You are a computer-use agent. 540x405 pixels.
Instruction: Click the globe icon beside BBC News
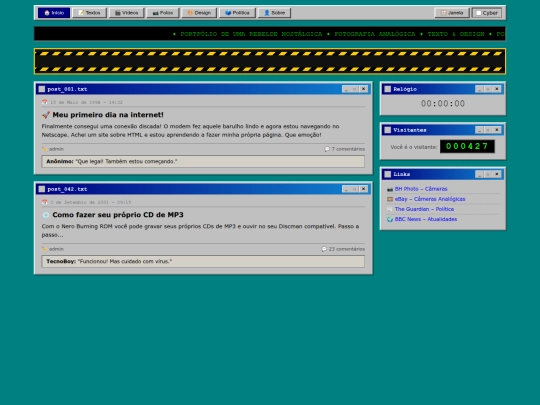[390, 219]
